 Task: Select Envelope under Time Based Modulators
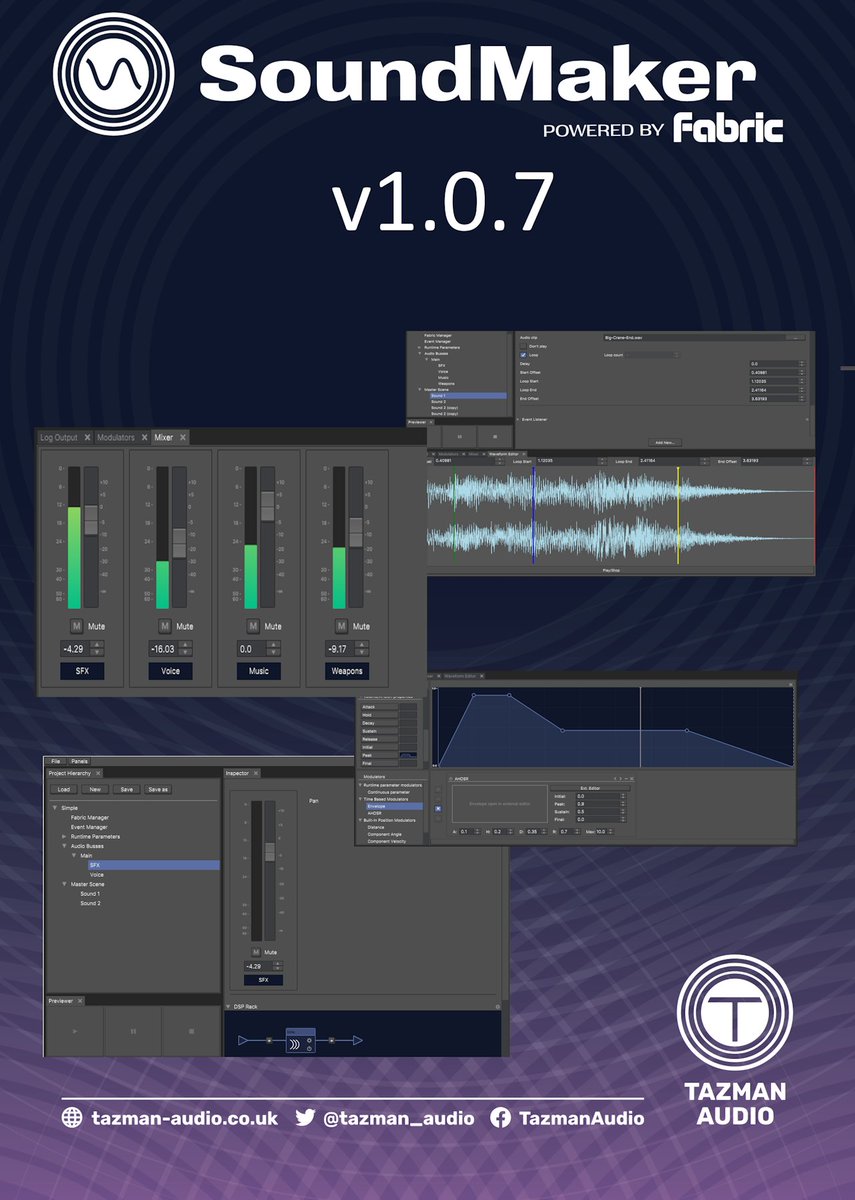[394, 805]
